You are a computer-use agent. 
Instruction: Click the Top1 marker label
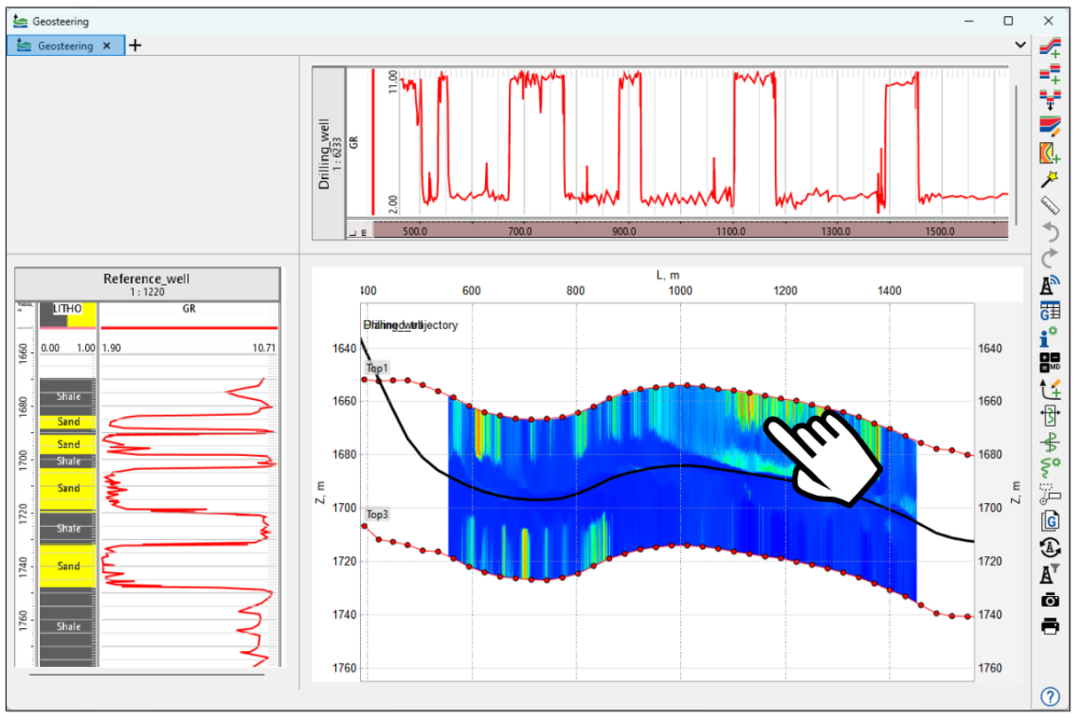pyautogui.click(x=377, y=369)
